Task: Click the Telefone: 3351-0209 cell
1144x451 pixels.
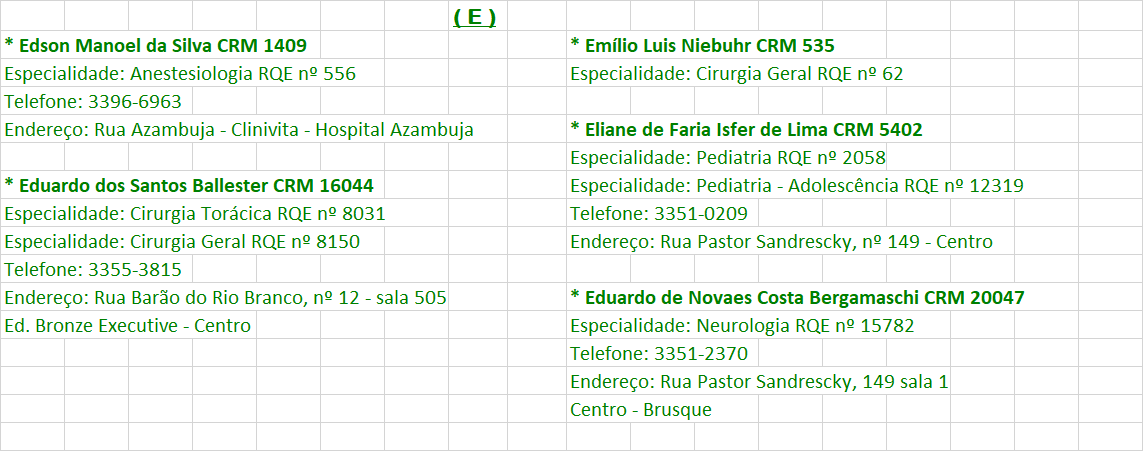Action: 659,214
